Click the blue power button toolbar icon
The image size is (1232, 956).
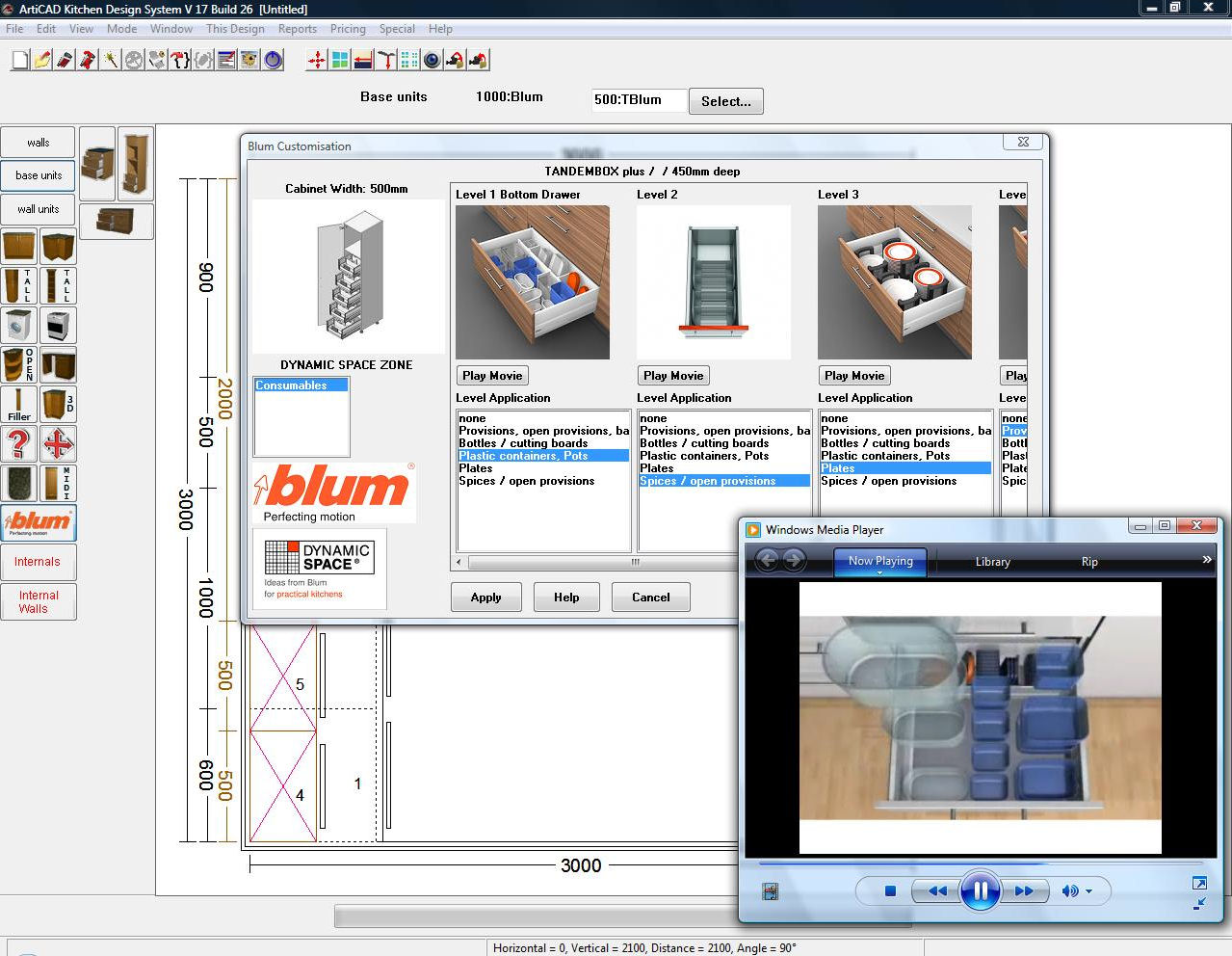coord(274,61)
